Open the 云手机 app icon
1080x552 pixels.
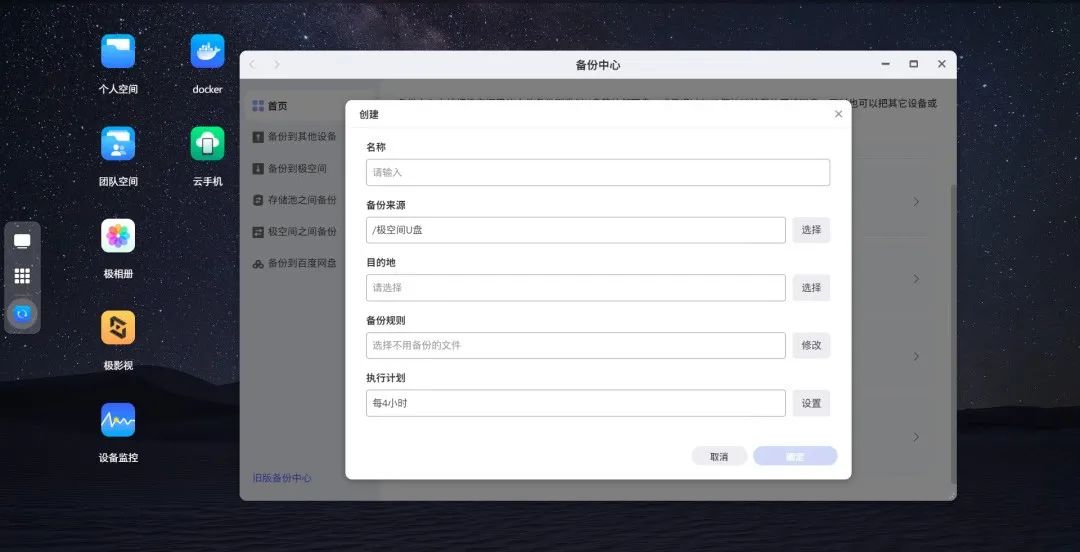[x=207, y=144]
